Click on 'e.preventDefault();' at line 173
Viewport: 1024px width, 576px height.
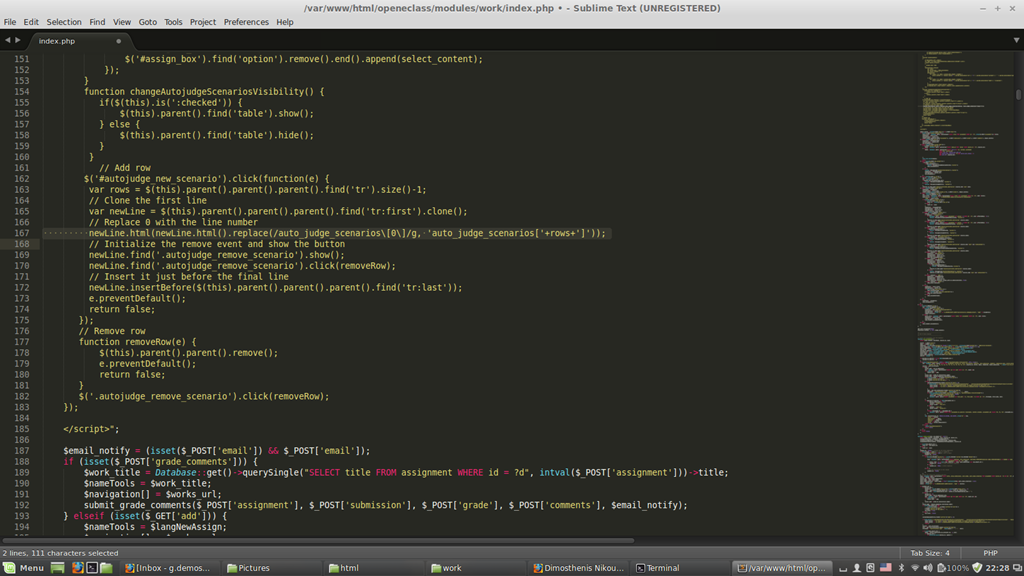tap(137, 298)
